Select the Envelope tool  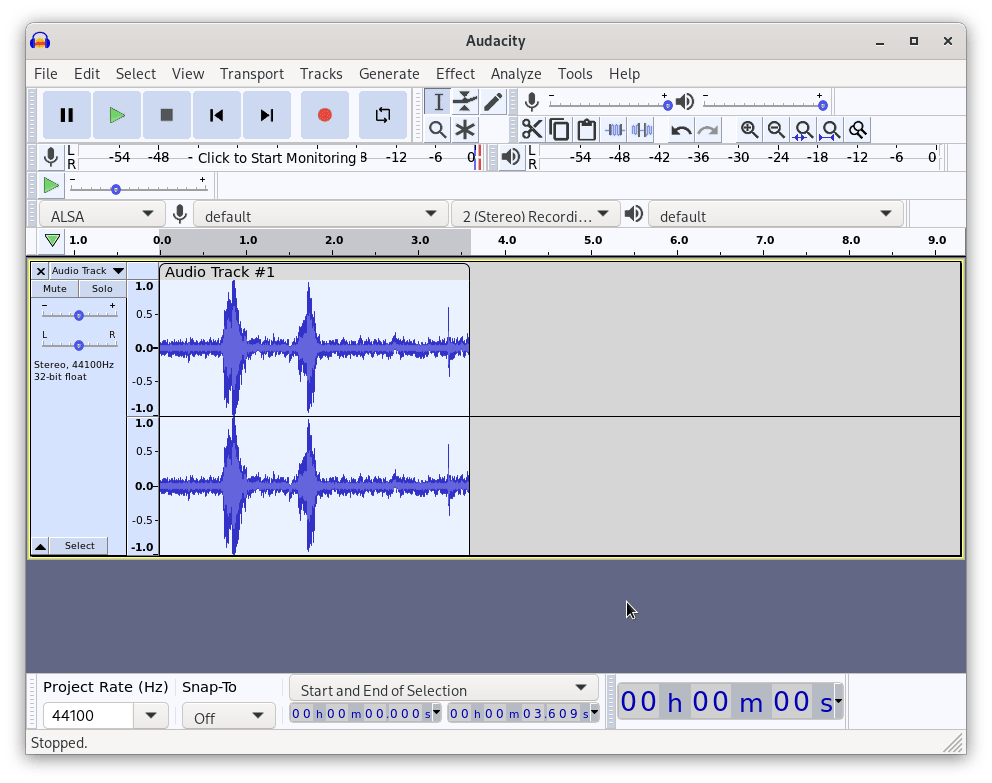point(465,102)
